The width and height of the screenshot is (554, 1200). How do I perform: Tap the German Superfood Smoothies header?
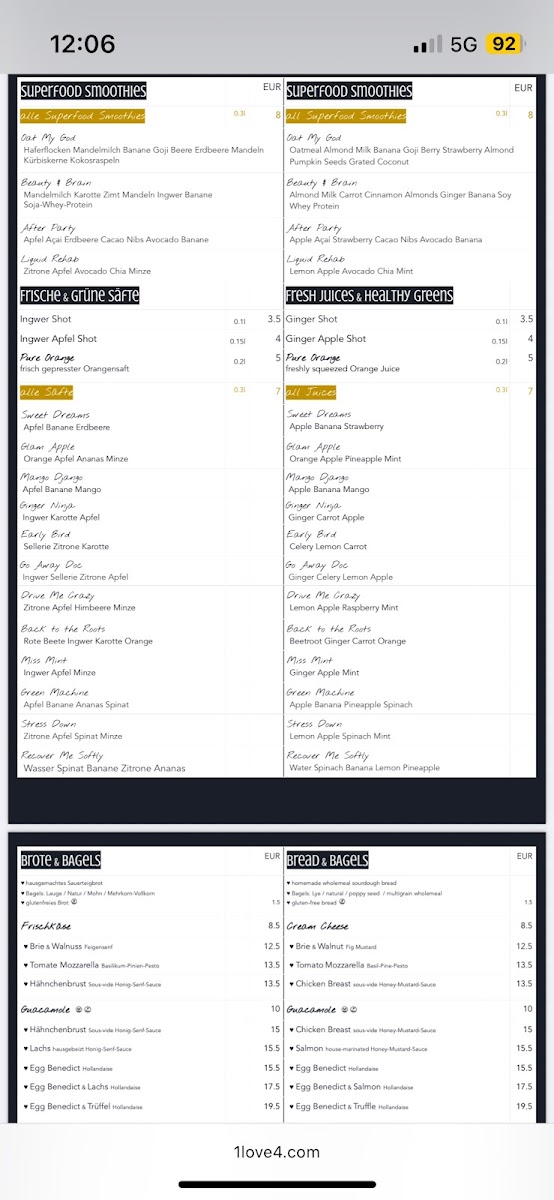83,91
